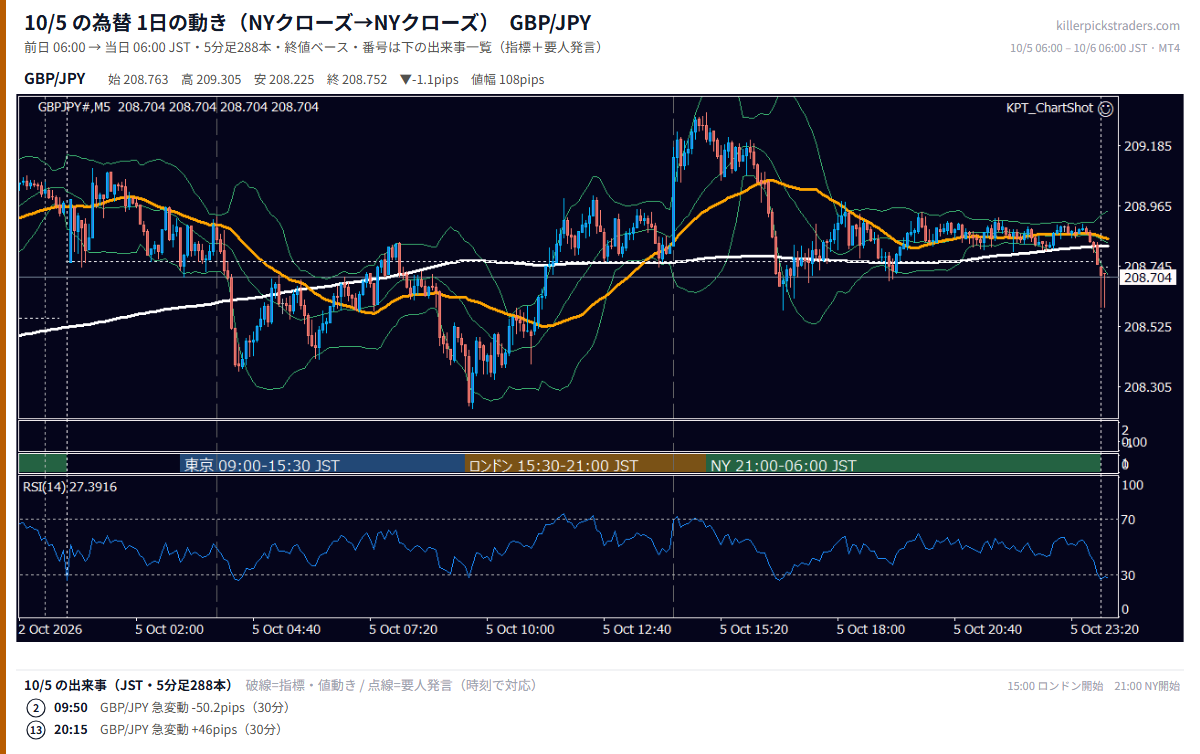
Task: Click the 10/5 06:00 – 10/6 06:00 JST・MT4 text
Action: tap(1095, 48)
